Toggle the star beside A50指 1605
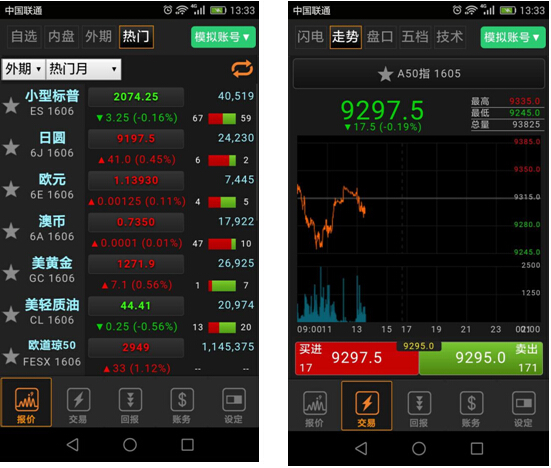The width and height of the screenshot is (551, 468). 385,74
